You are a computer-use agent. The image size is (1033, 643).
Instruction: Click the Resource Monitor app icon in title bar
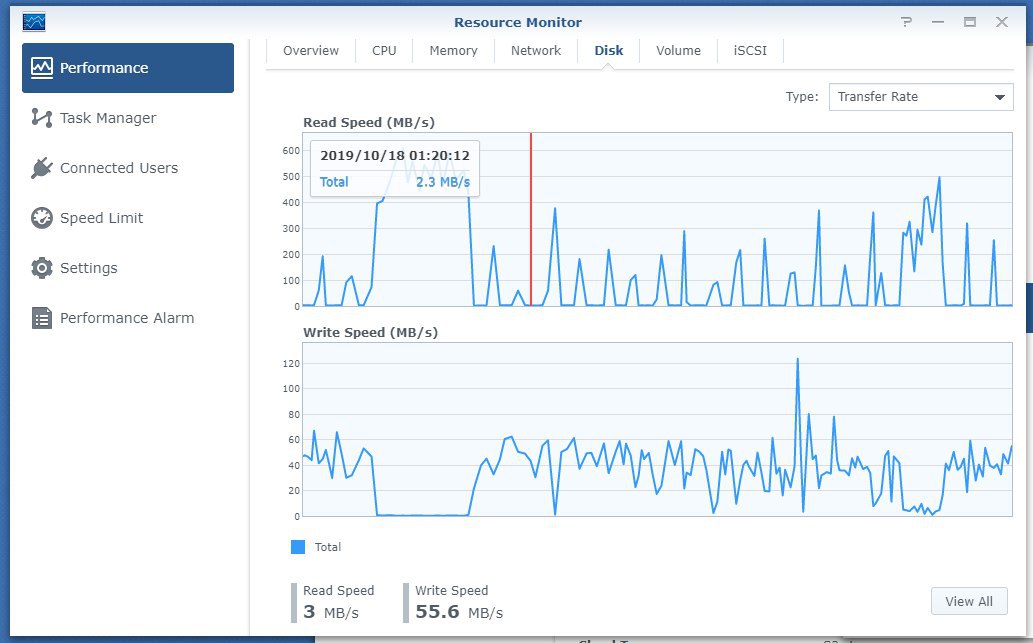34,22
